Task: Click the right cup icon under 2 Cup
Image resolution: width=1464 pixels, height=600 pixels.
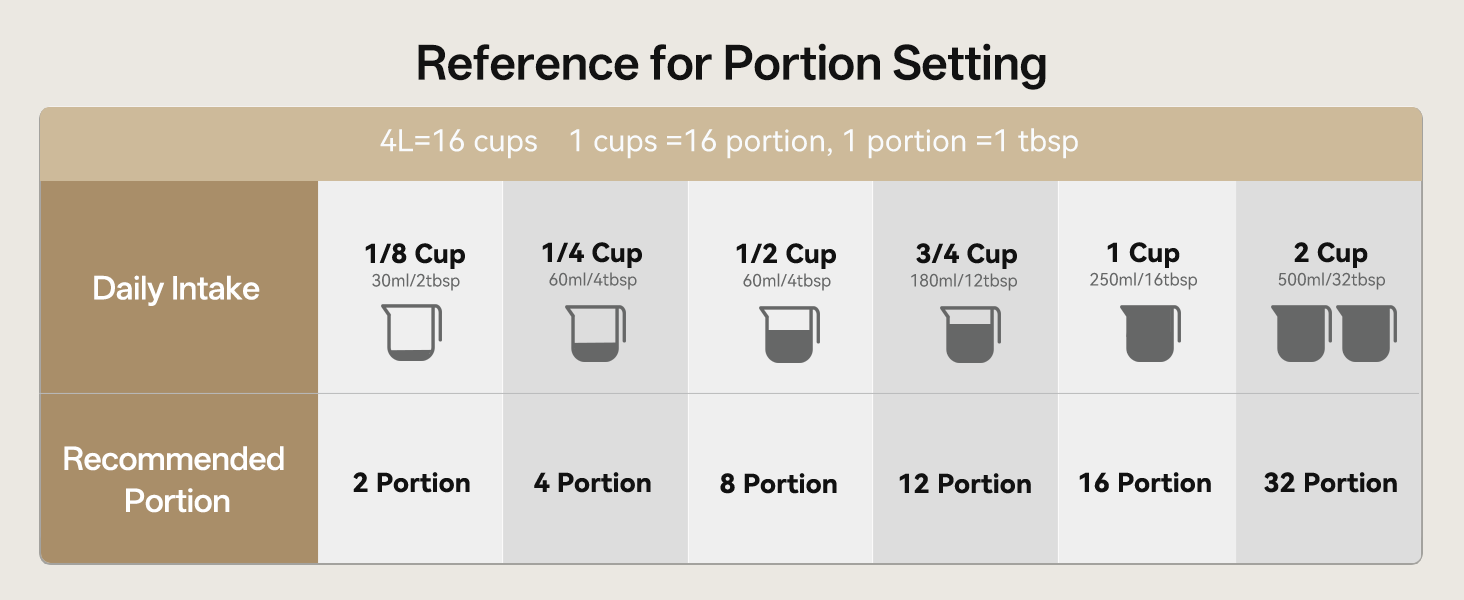Action: [x=1366, y=333]
